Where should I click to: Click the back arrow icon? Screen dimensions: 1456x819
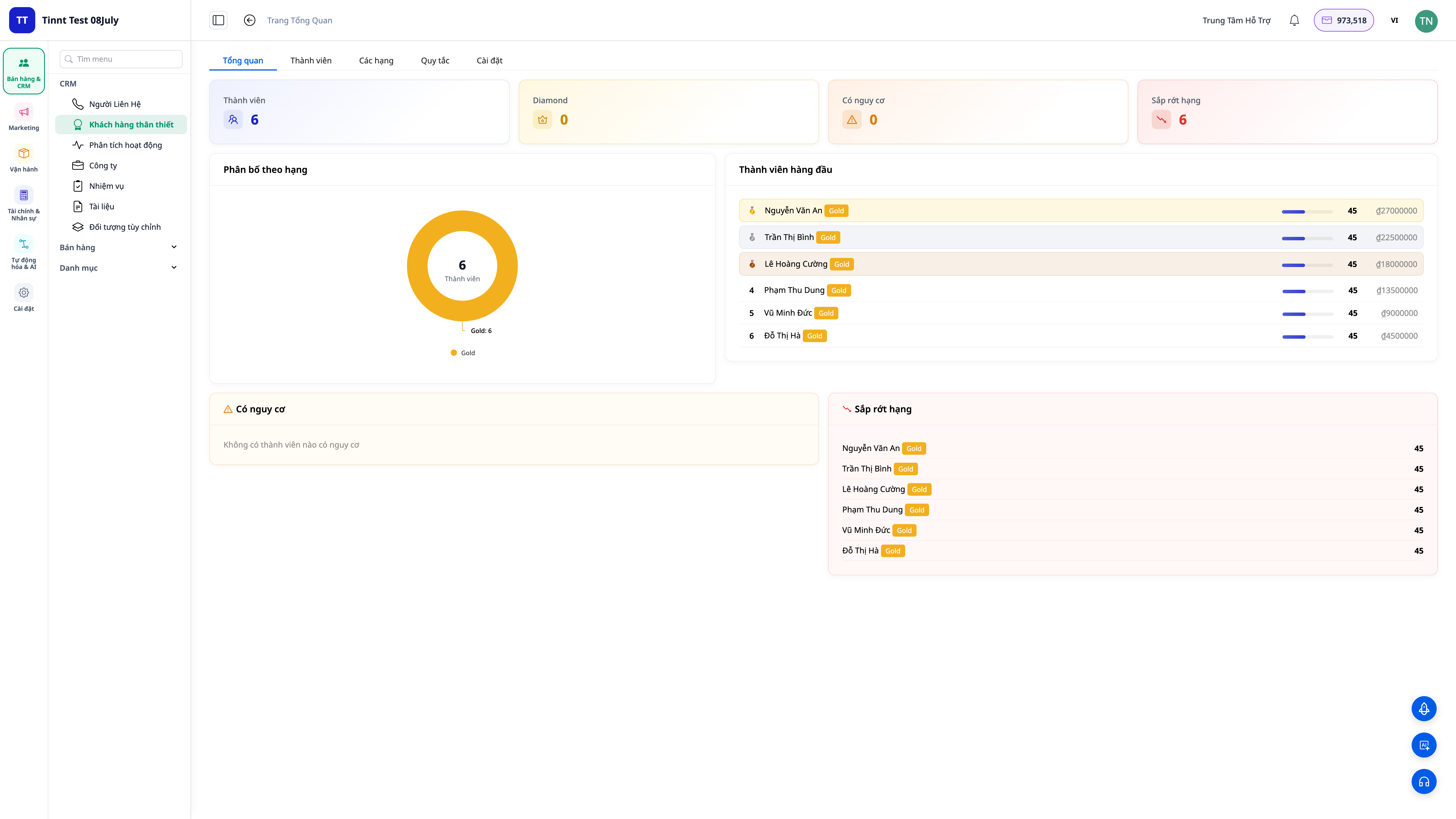coord(249,20)
